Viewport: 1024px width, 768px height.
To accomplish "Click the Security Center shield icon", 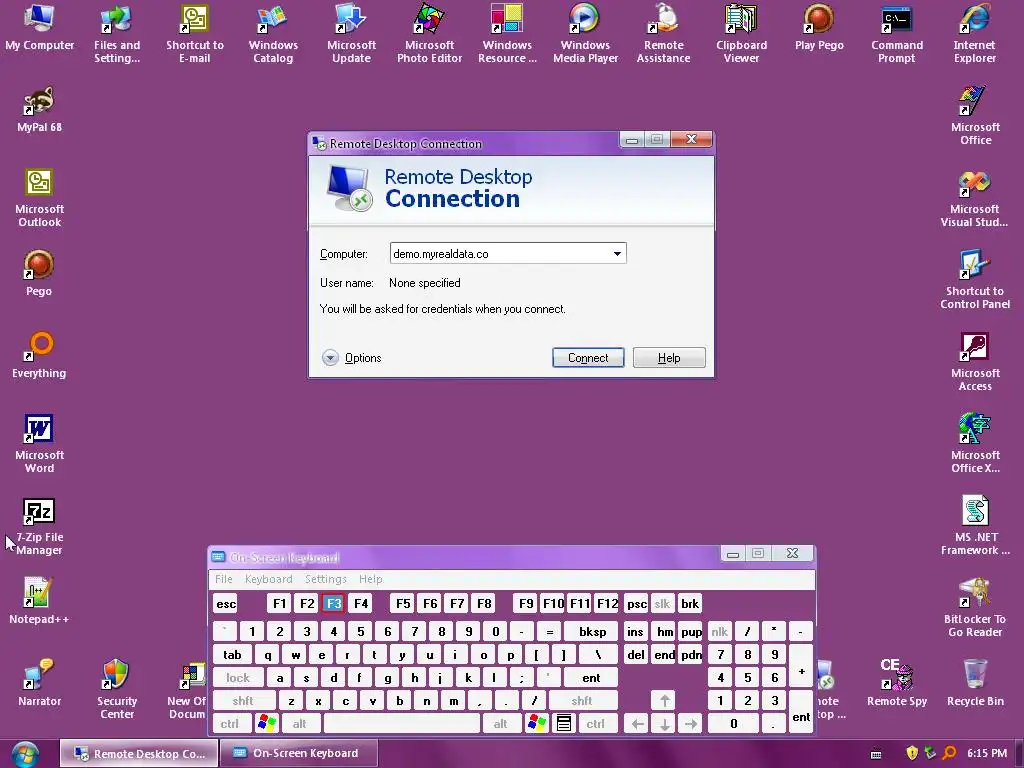I will pyautogui.click(x=117, y=689).
